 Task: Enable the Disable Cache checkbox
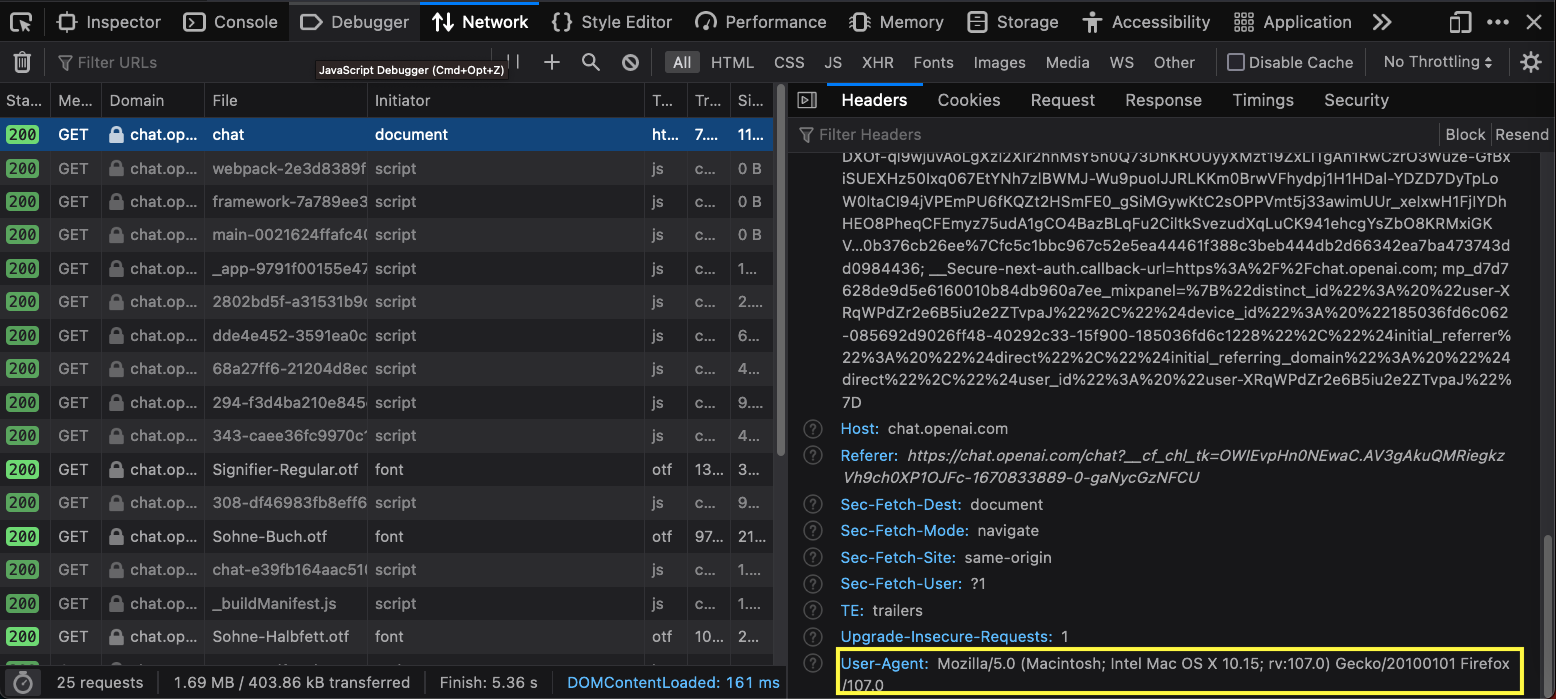pos(1236,62)
